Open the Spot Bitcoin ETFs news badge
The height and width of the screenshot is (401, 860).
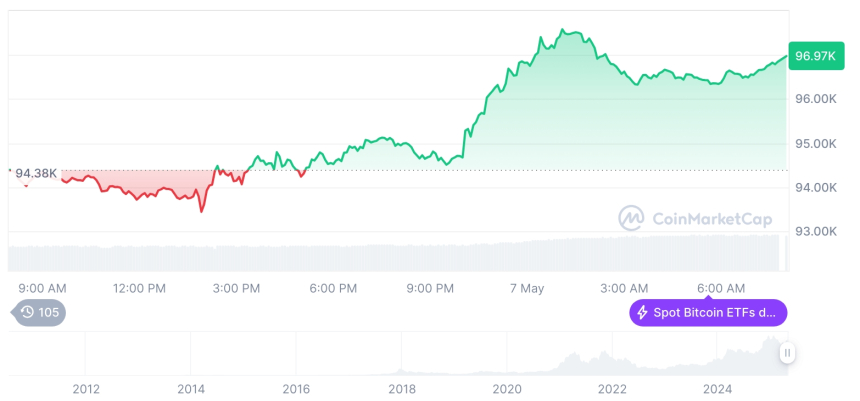708,312
